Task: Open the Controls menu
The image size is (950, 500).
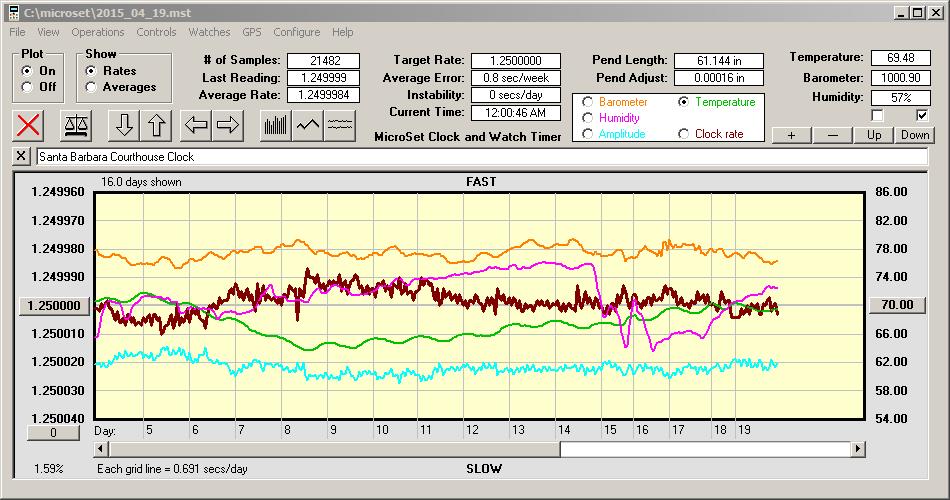Action: pyautogui.click(x=156, y=32)
